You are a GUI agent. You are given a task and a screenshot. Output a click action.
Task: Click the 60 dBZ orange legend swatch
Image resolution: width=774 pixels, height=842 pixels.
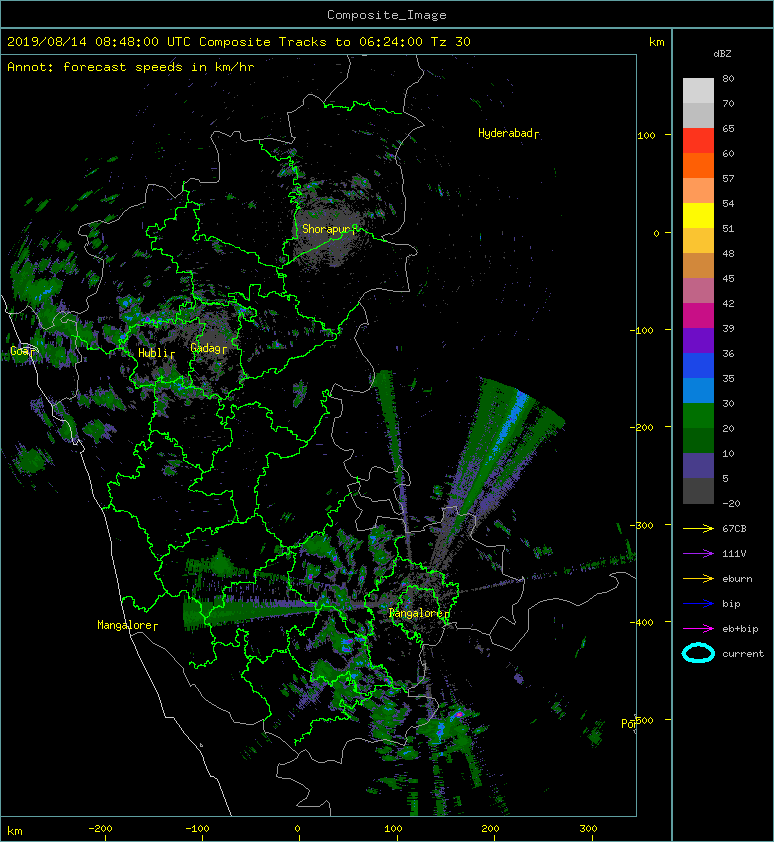[698, 165]
